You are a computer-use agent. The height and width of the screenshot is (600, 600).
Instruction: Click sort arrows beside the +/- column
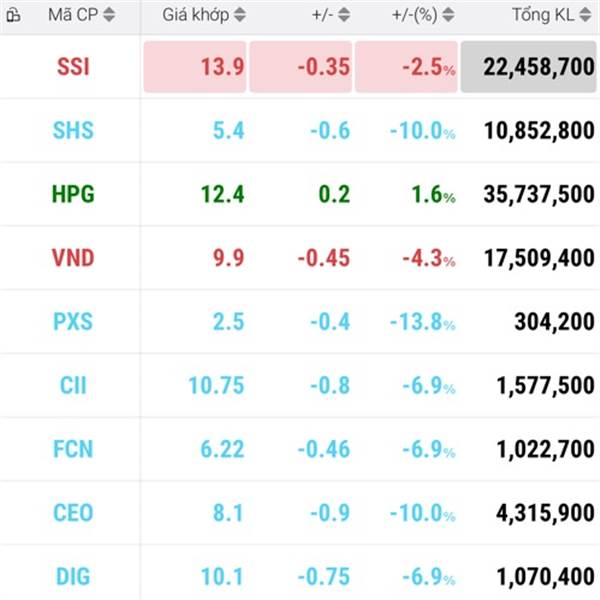tap(344, 16)
